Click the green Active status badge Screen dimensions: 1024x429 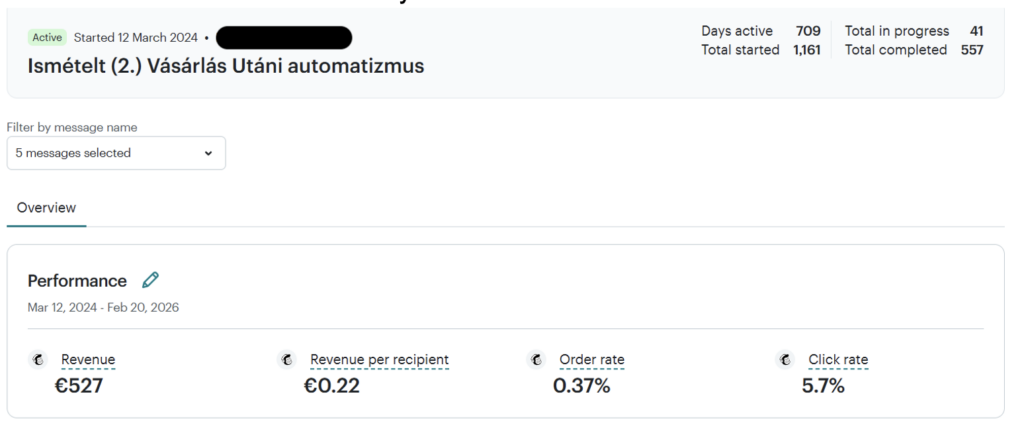click(47, 38)
